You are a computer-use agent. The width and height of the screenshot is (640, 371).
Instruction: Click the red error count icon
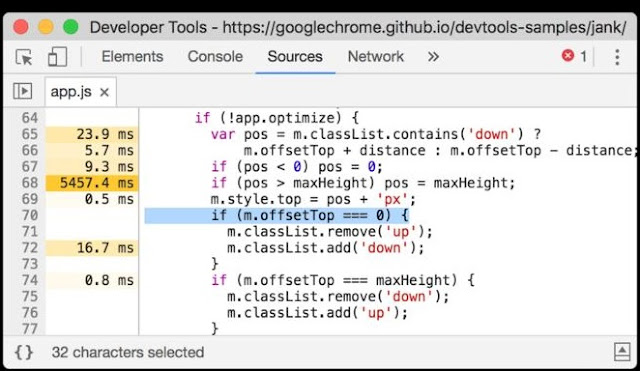568,56
